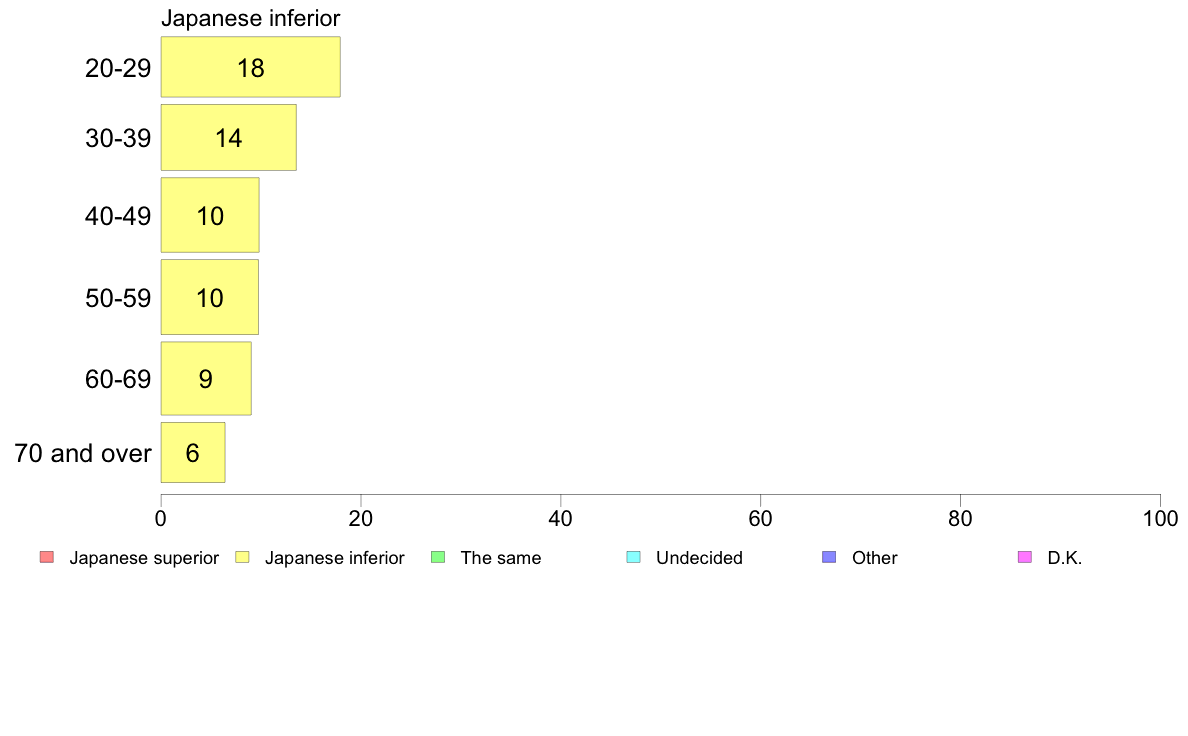The height and width of the screenshot is (736, 1188).
Task: Click the Undecided cyan legend swatch
Action: click(x=633, y=557)
